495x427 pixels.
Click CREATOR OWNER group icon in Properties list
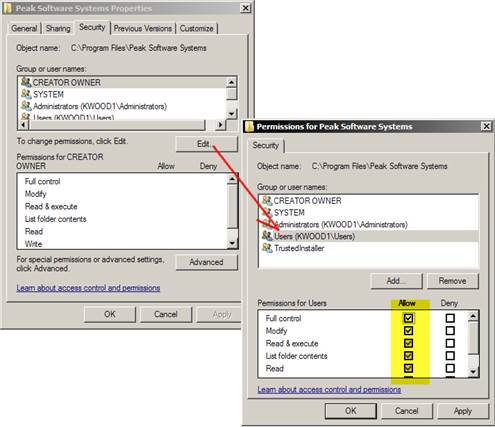click(26, 82)
